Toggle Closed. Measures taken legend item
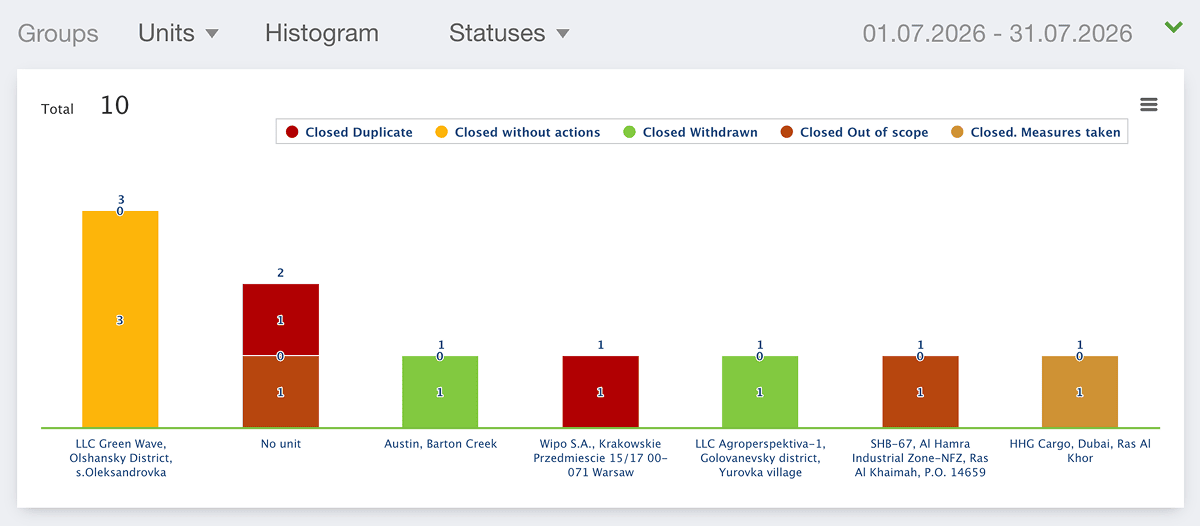Viewport: 1200px width, 526px height. [1036, 132]
